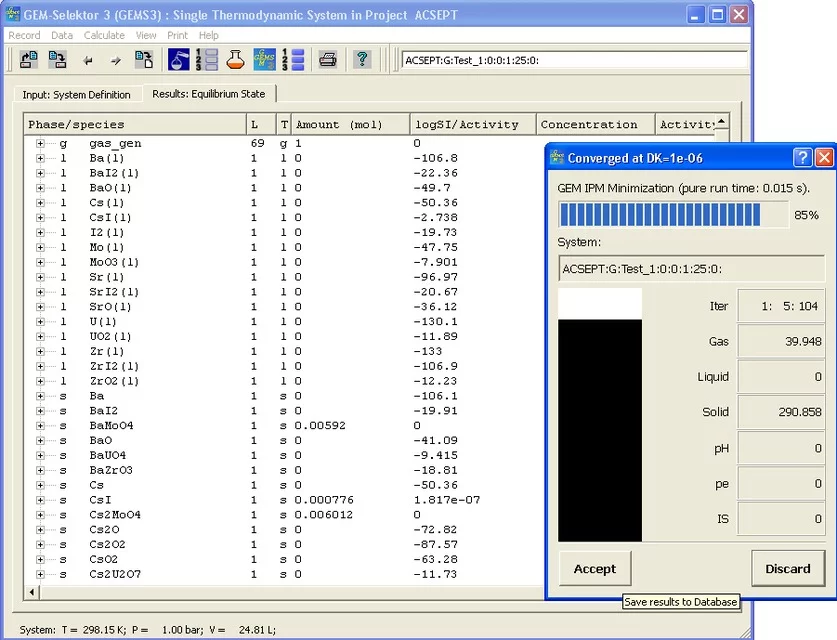
Task: Select the Results: Equilibrium State tab
Action: (x=209, y=93)
